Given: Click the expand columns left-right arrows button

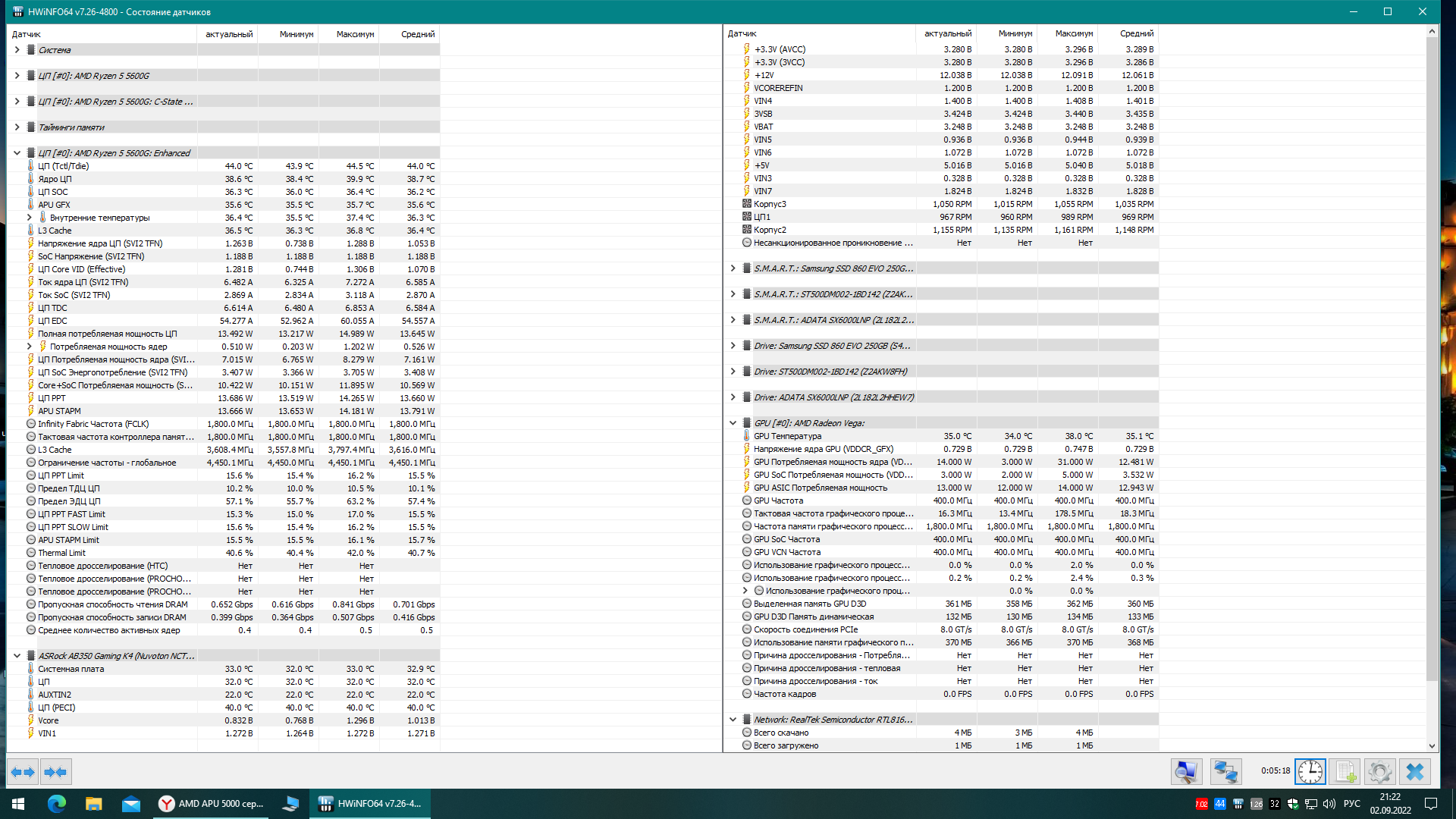Looking at the screenshot, I should [x=23, y=772].
